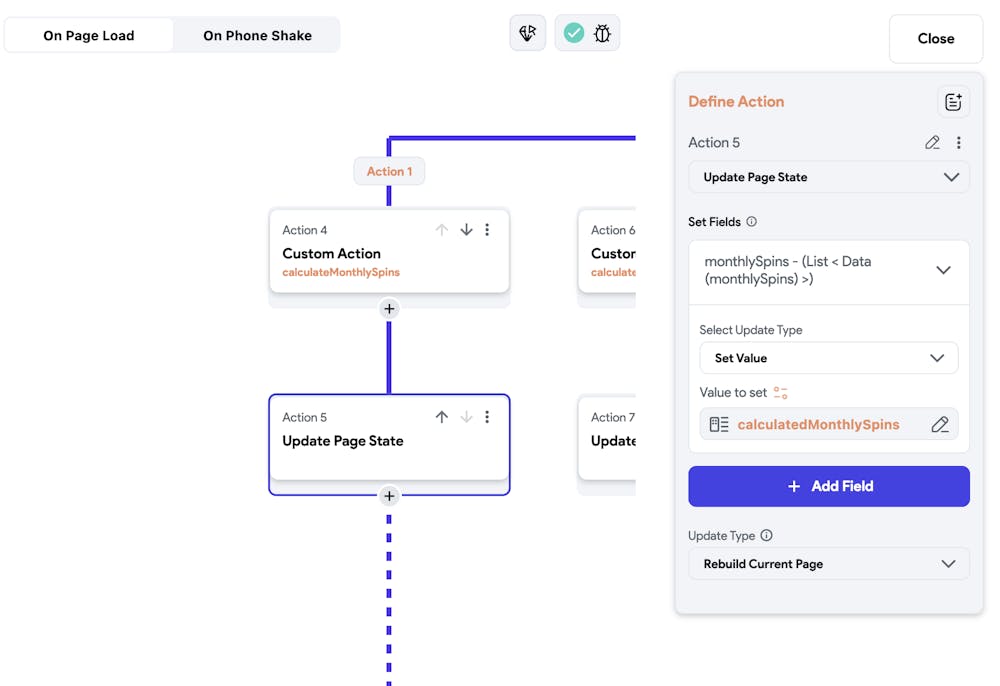Collapse the monthlySpins field expander

(x=943, y=270)
